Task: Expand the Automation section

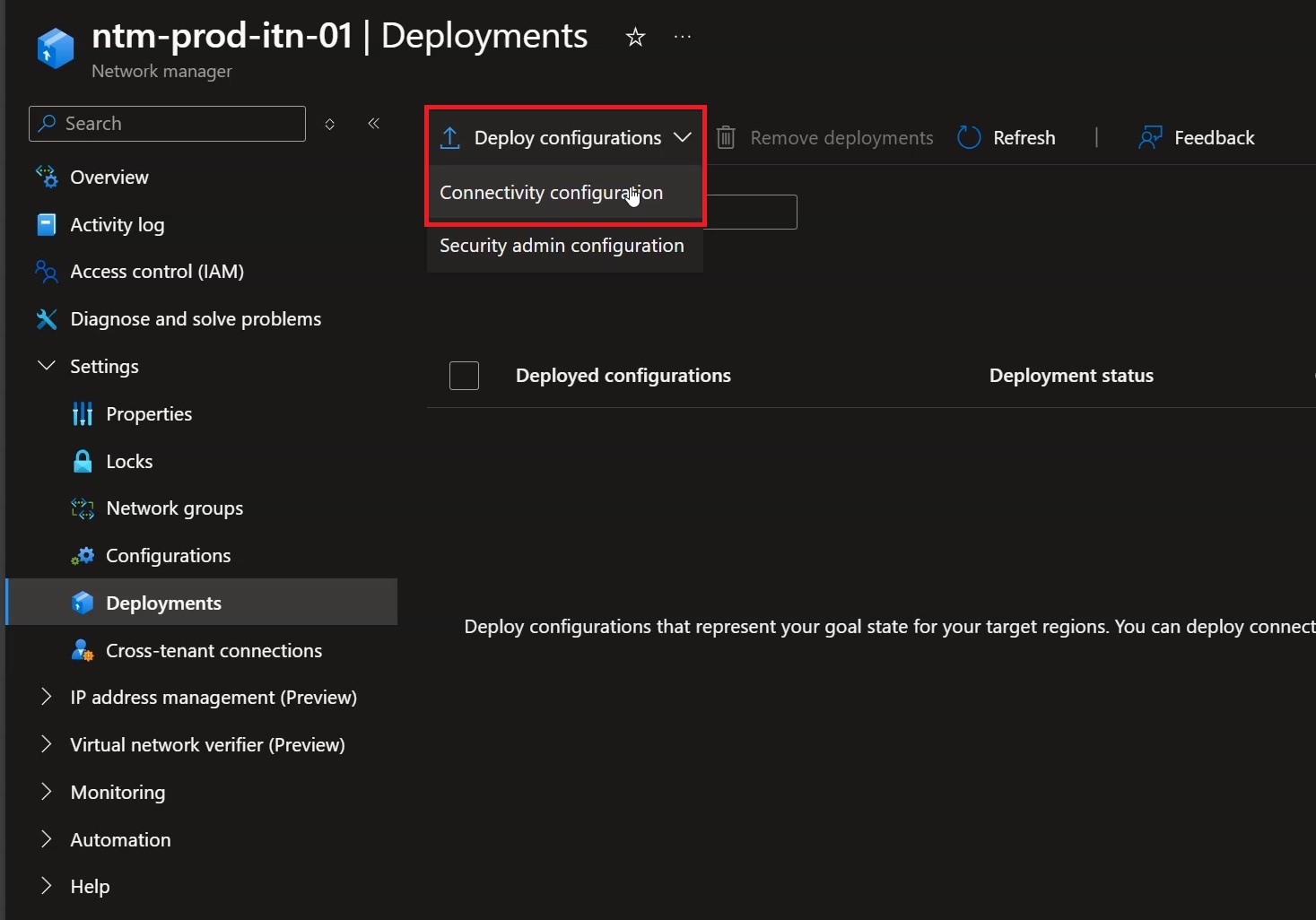Action: pos(47,839)
